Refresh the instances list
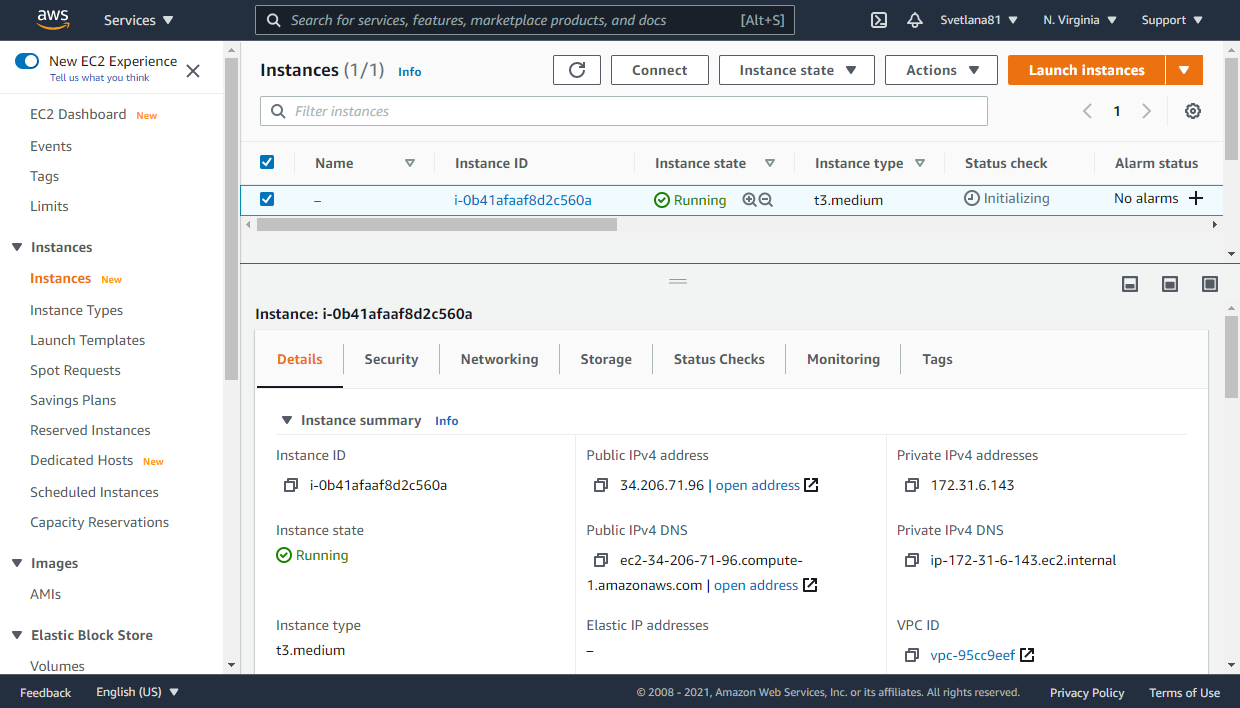 click(577, 70)
